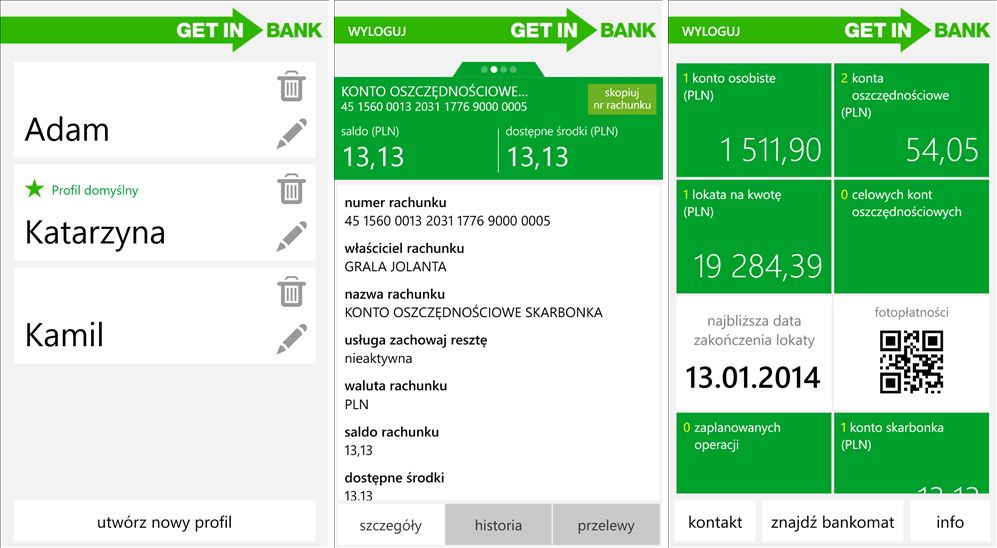Select KONTO OSZCZĘDNOŚCIOWE SKARBONKA account name
This screenshot has height=548, width=997.
[x=473, y=312]
